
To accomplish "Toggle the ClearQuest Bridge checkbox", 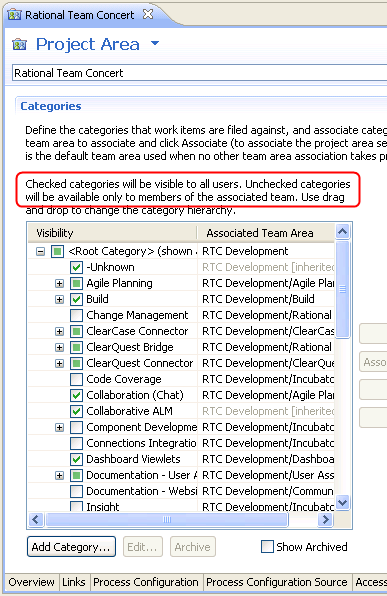I will 76,347.
